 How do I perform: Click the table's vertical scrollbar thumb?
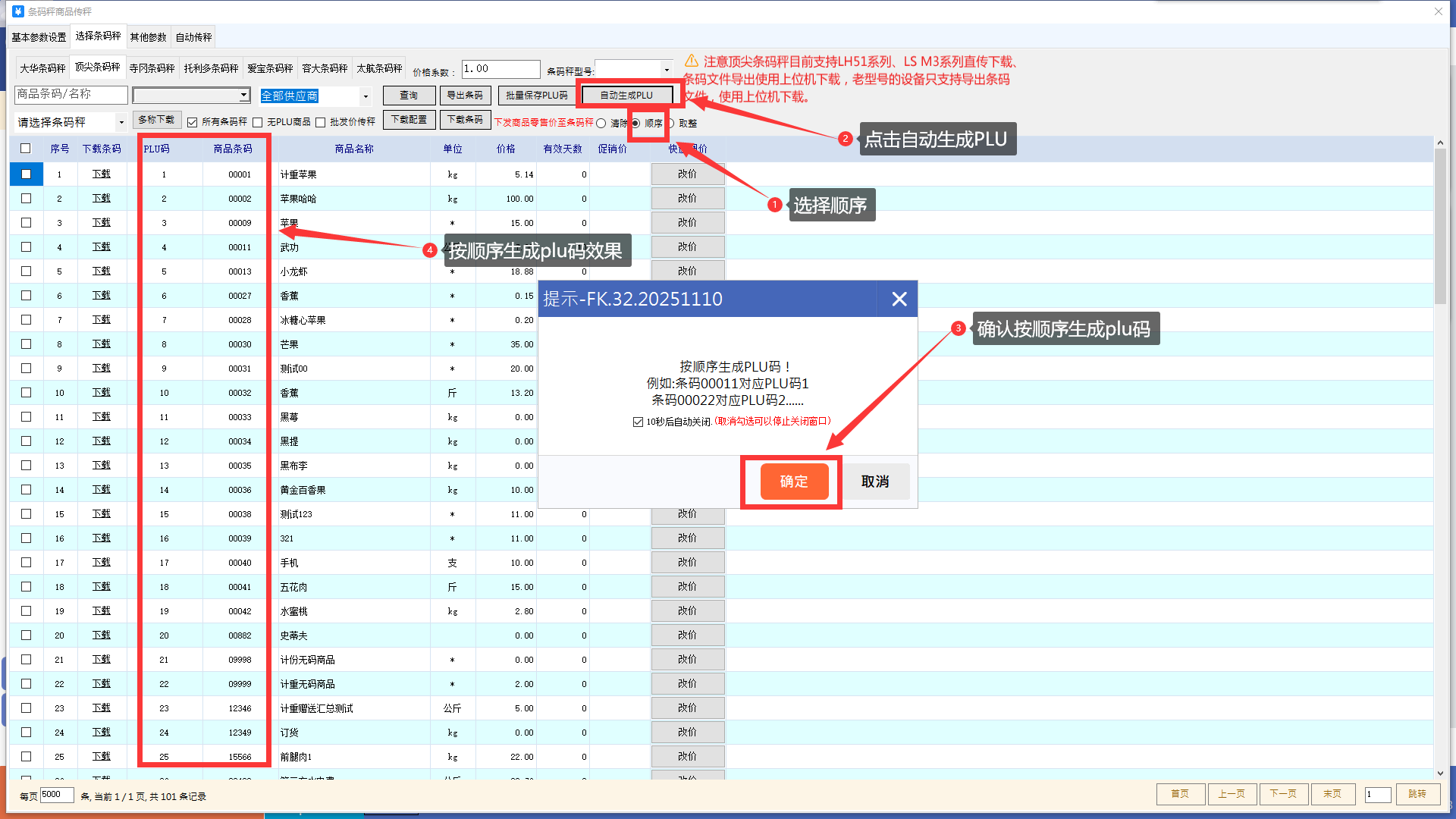[x=1440, y=227]
